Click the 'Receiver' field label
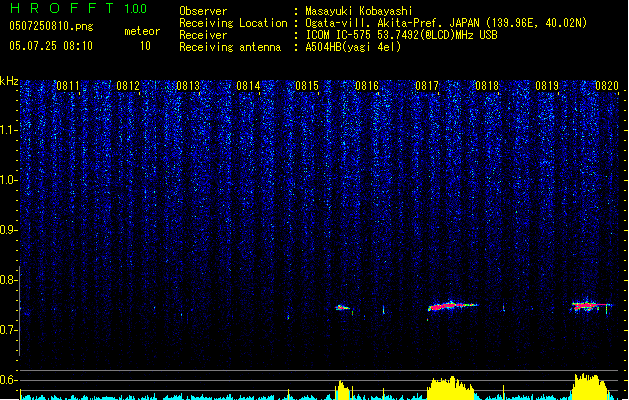Screen dimensions: 629x400 [x=203, y=35]
